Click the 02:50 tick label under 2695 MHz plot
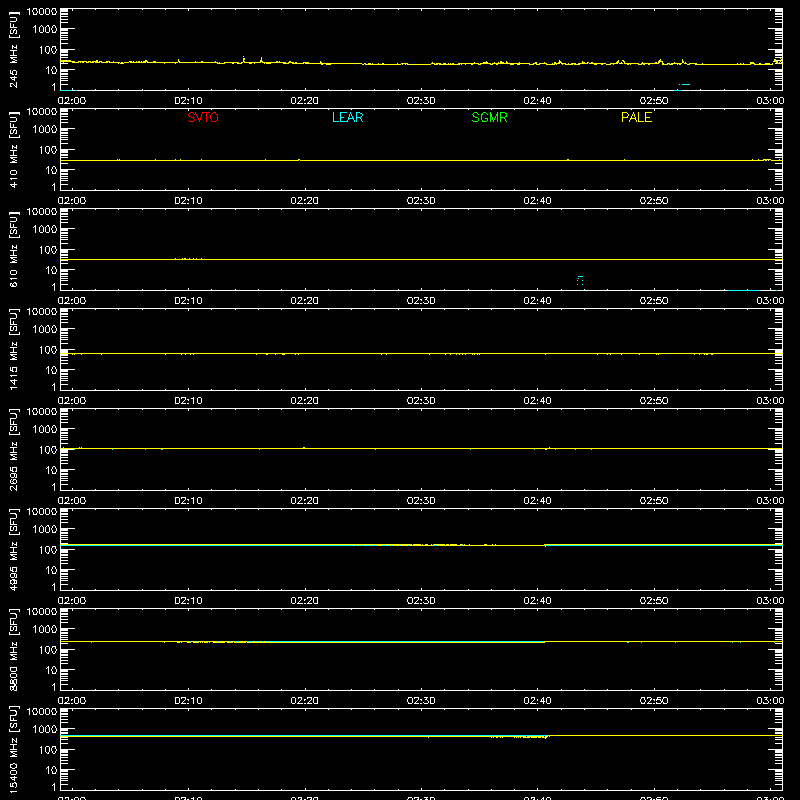 point(654,501)
